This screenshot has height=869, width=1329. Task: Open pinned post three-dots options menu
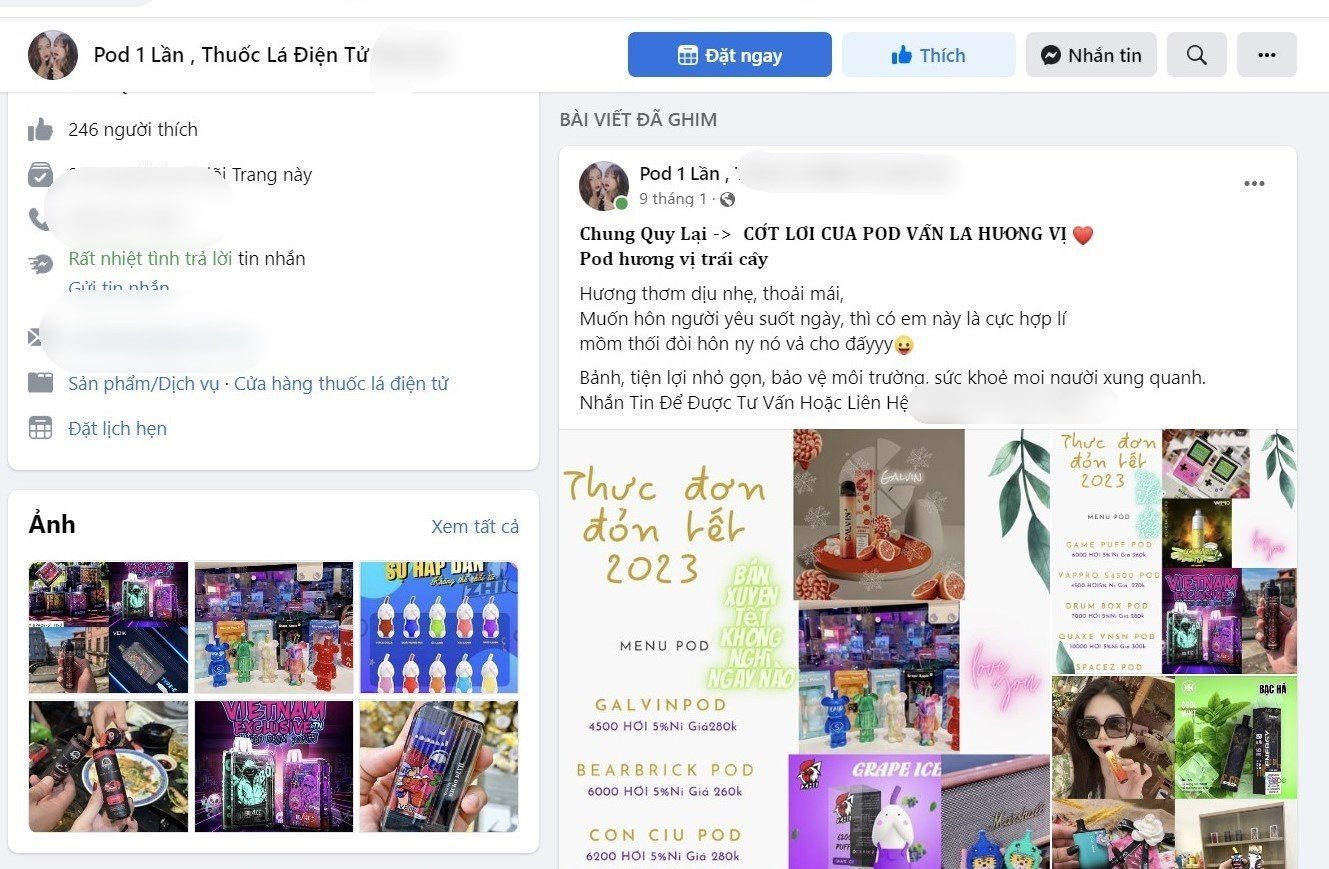point(1254,184)
